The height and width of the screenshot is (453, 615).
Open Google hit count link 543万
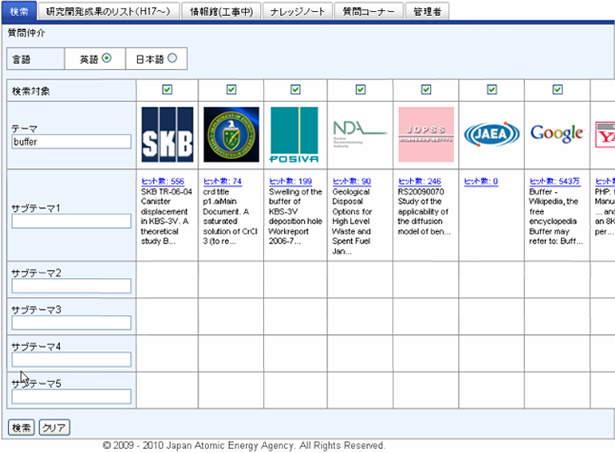click(x=555, y=181)
